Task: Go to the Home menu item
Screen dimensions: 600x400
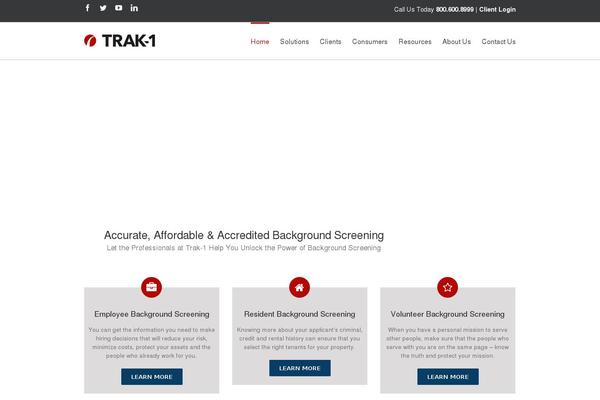Action: (260, 41)
